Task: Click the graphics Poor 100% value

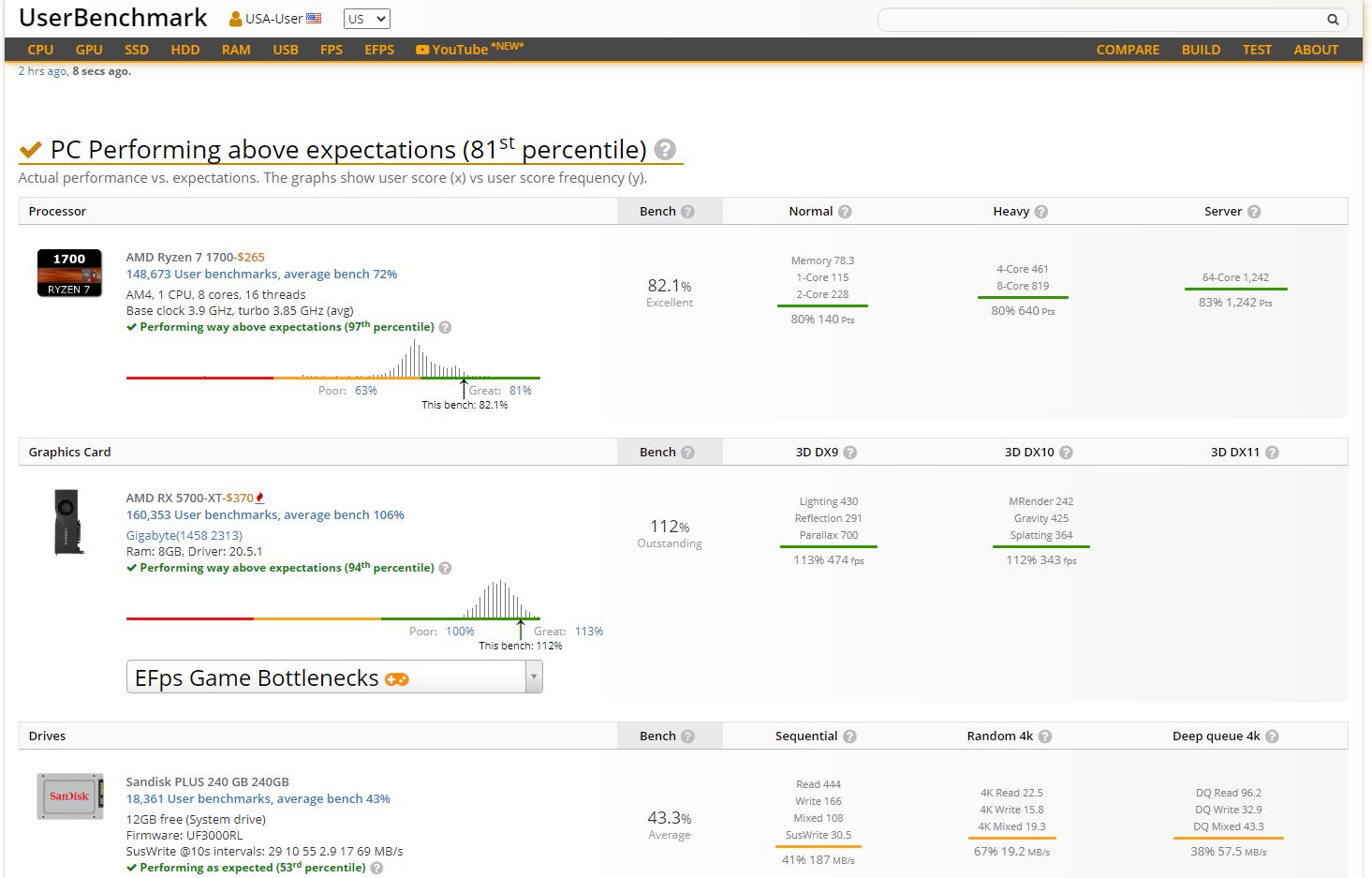Action: 460,632
